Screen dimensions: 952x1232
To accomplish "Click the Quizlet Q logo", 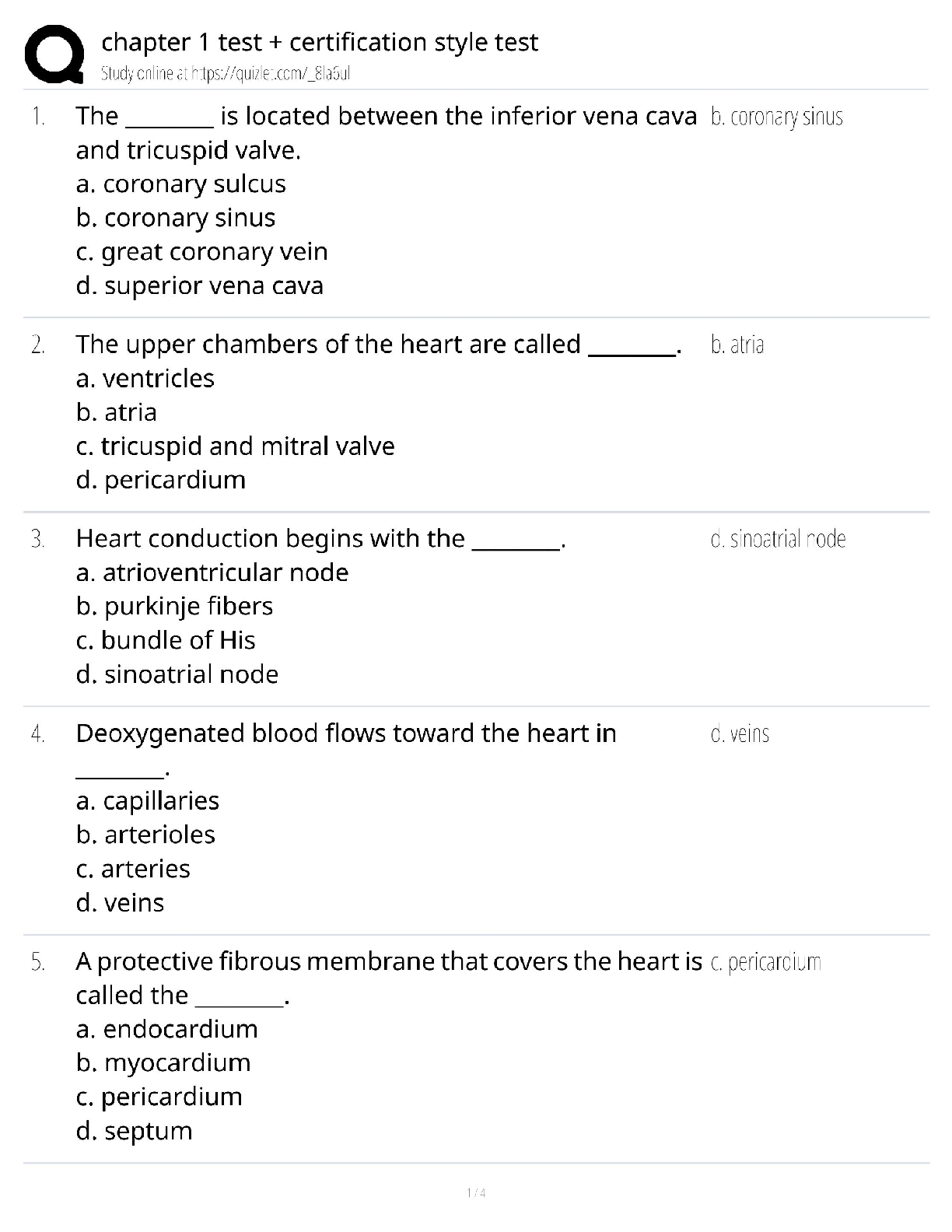I will [x=54, y=54].
